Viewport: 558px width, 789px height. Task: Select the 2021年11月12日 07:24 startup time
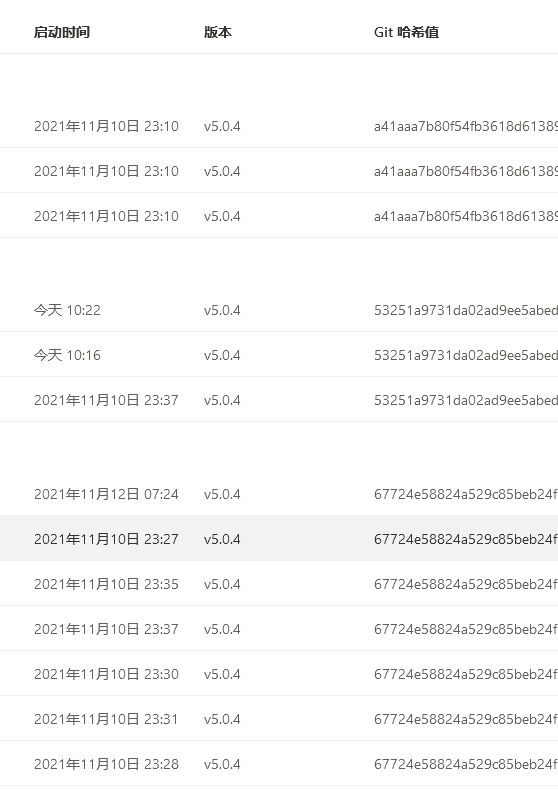pos(106,494)
